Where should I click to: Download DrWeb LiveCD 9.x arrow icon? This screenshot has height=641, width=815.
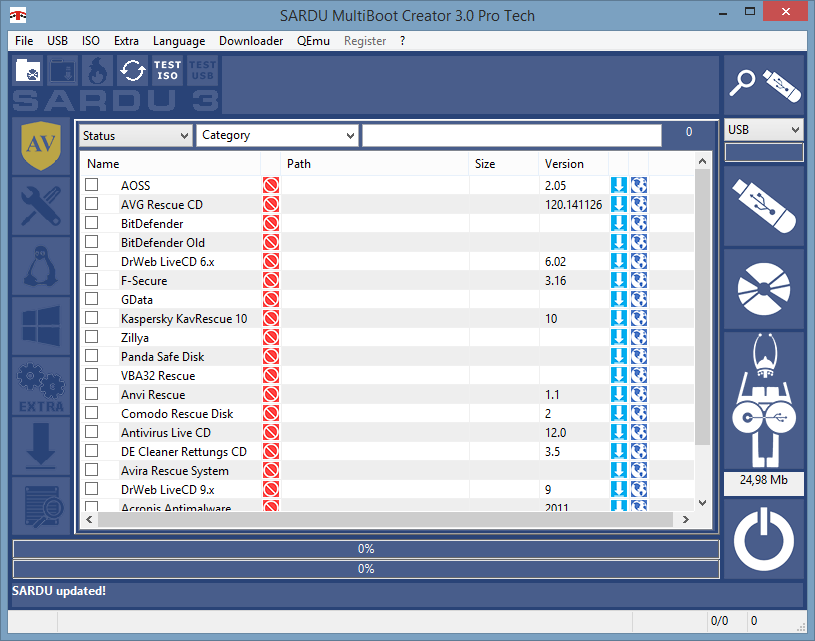click(x=619, y=490)
